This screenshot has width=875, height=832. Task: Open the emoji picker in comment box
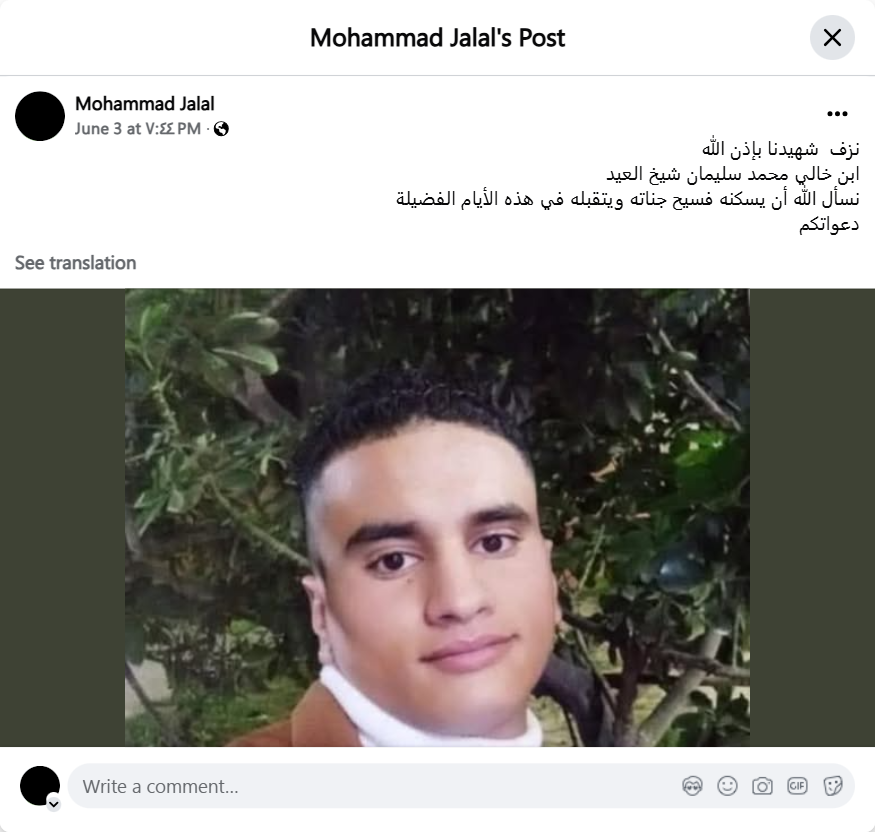[x=727, y=786]
